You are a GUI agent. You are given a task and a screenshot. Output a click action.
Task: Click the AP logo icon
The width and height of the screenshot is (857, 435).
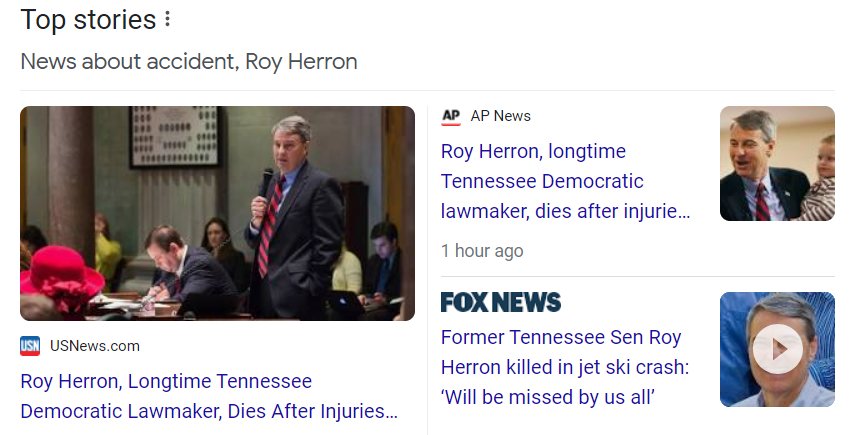point(451,116)
